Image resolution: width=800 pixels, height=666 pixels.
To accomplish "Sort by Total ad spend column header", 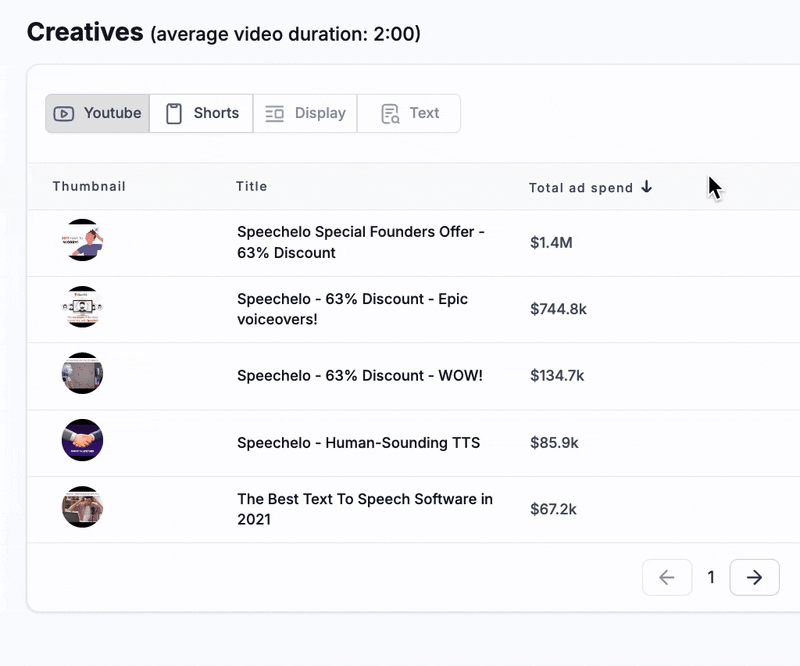I will click(581, 187).
